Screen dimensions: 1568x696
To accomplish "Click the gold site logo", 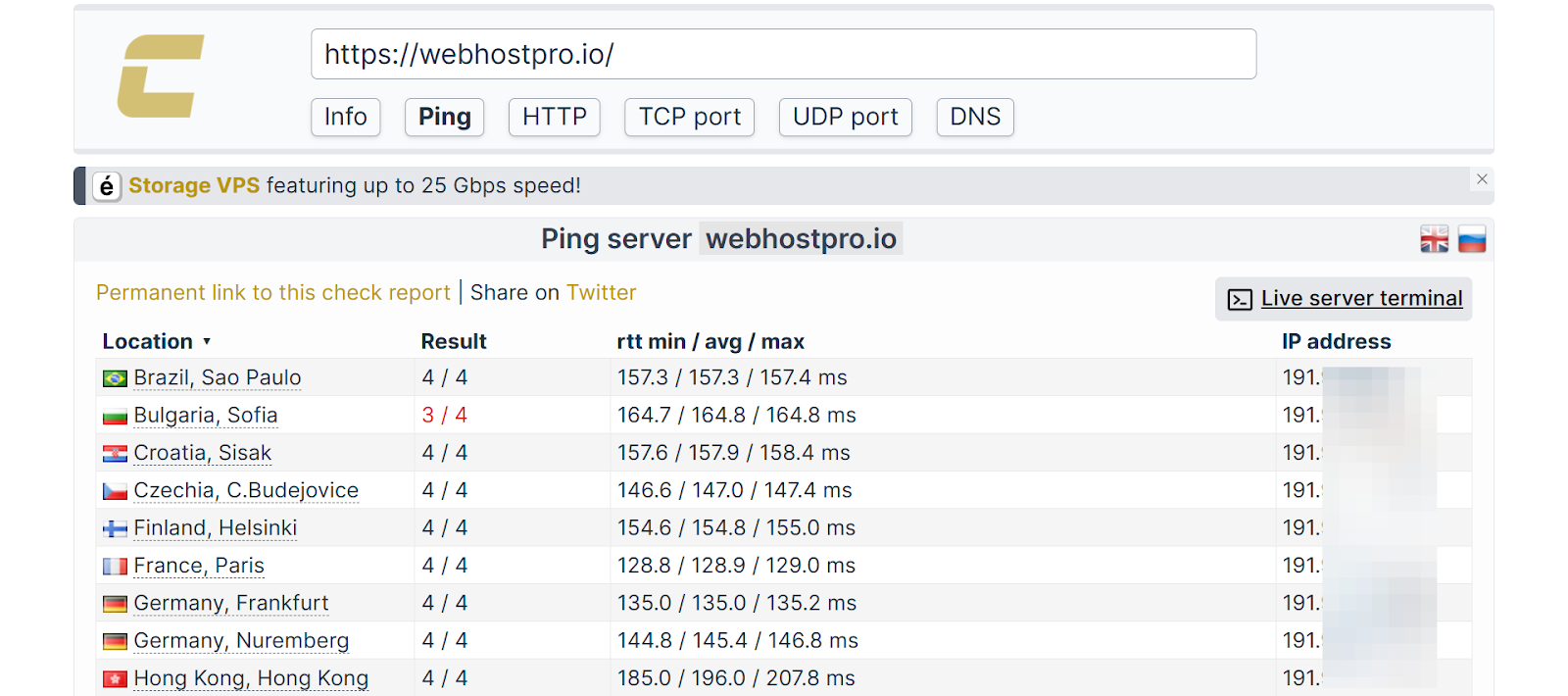I will pos(161,76).
